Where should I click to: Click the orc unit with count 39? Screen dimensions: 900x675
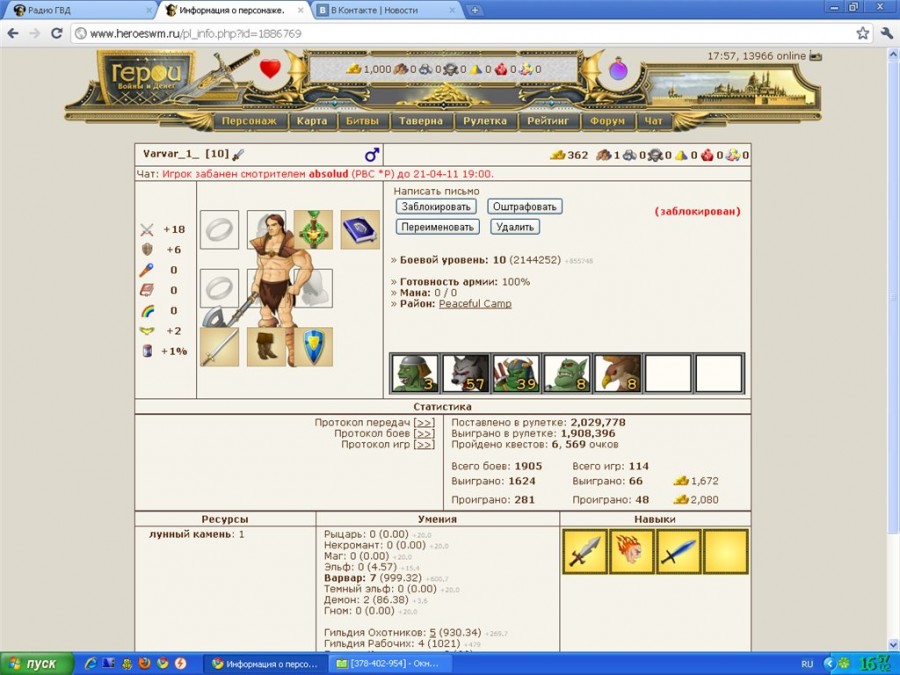pyautogui.click(x=516, y=374)
